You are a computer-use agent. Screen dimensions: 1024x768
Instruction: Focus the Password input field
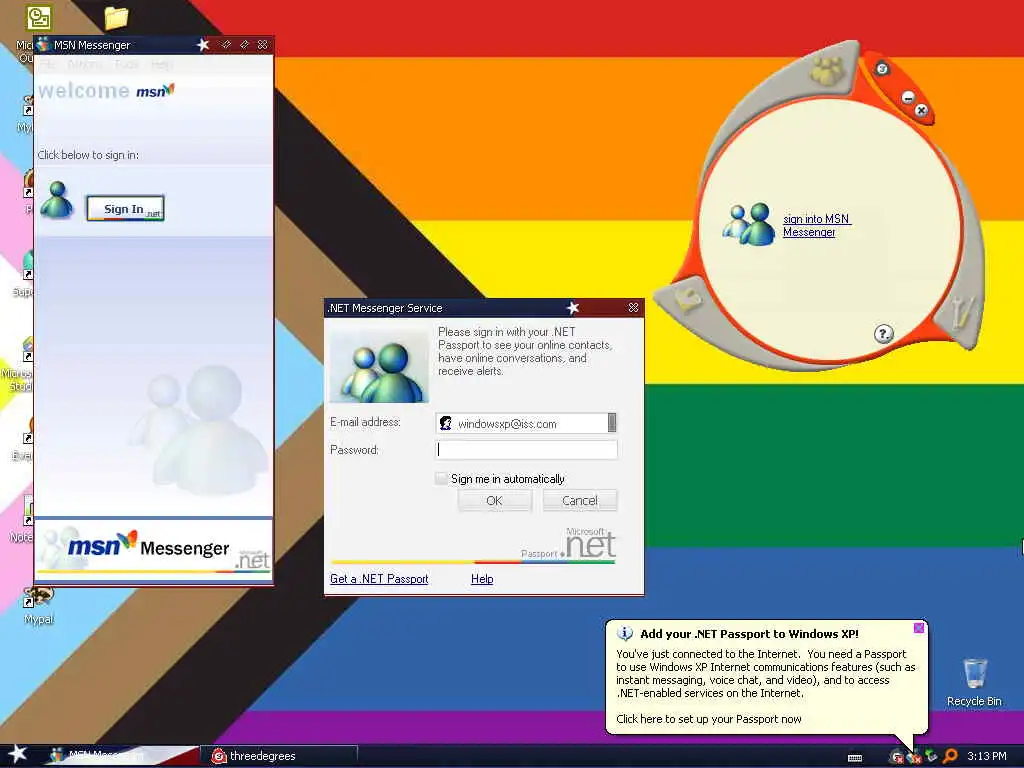(x=526, y=449)
